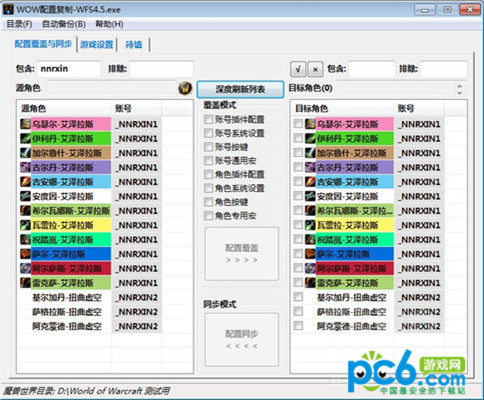Click the left 包含 field containing nnrxin
Viewport: 484px width, 400px height.
coord(69,69)
